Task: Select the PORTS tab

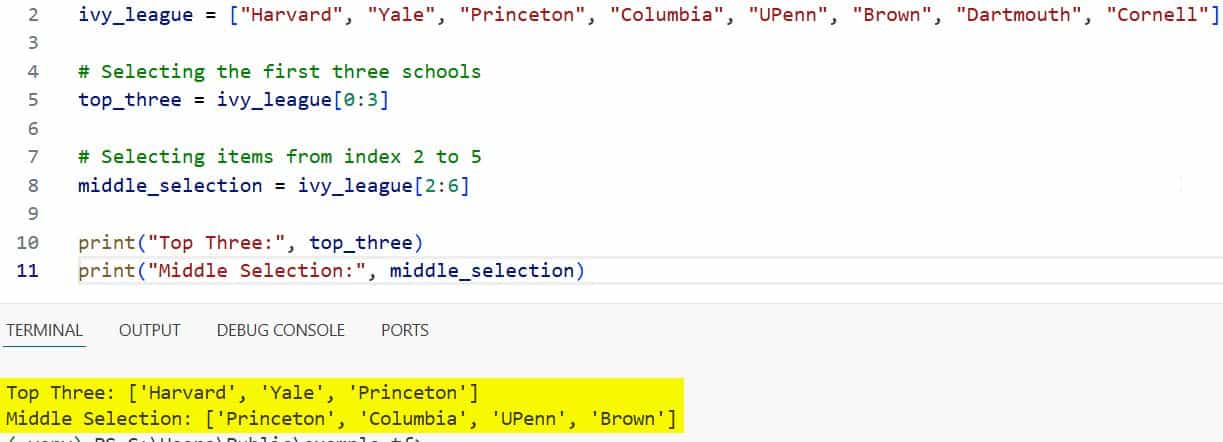Action: 405,330
